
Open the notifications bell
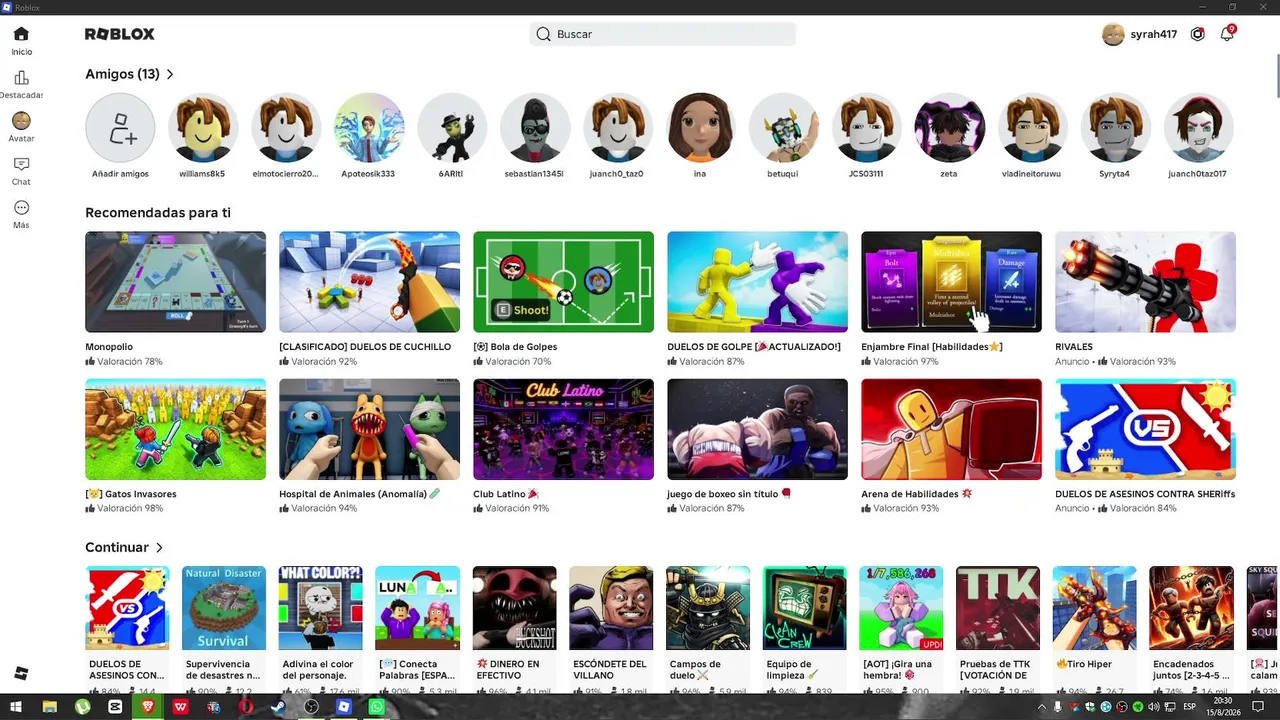(1227, 34)
